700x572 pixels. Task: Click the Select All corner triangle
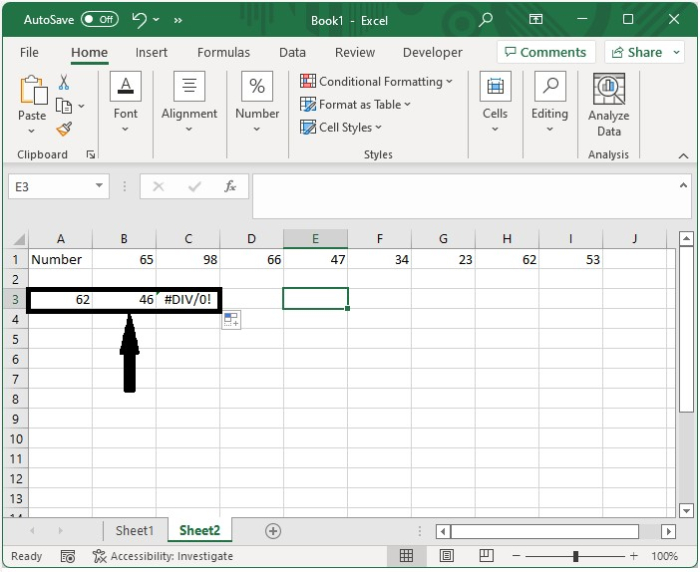(18, 240)
